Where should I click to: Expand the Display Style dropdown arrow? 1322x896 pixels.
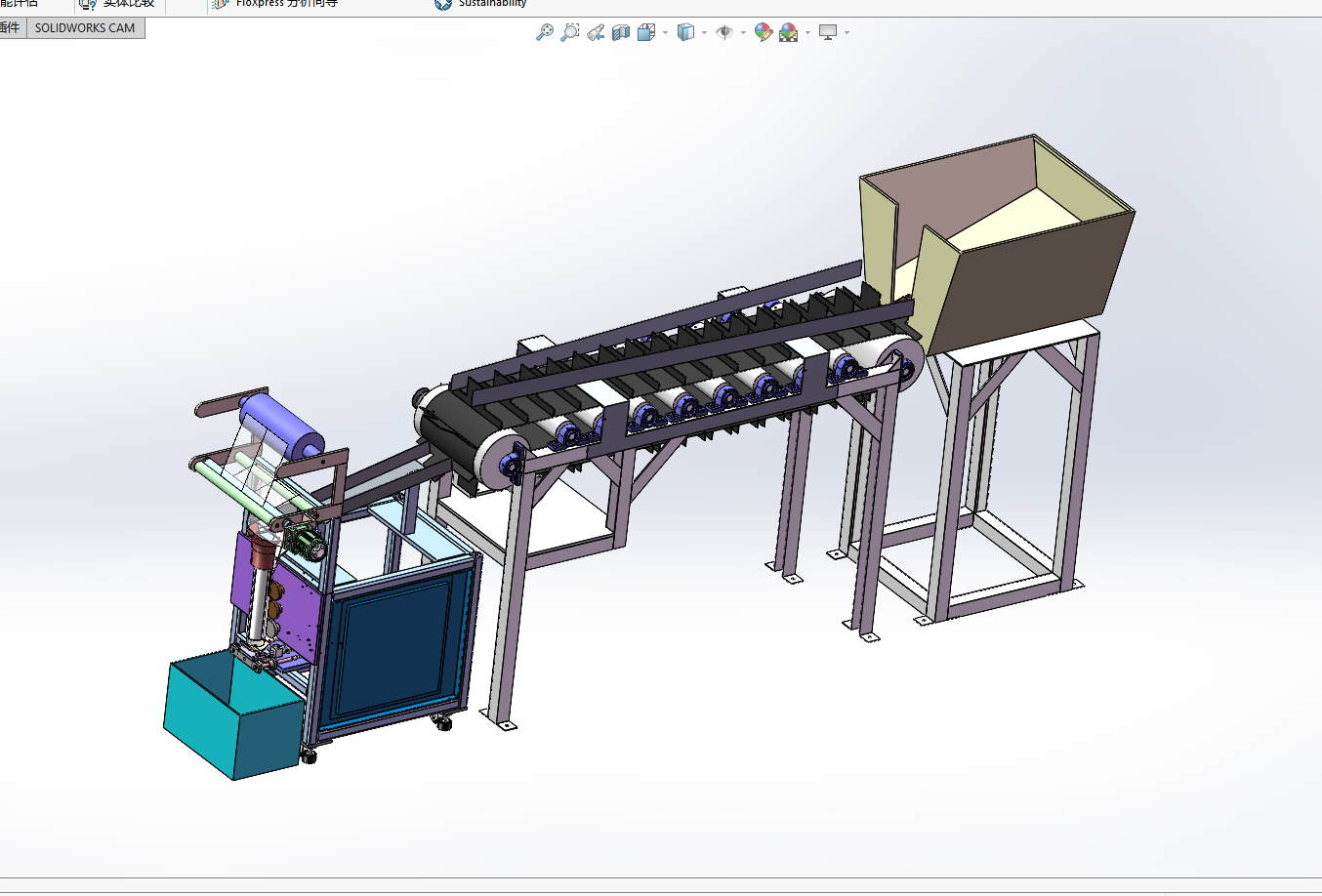(x=705, y=33)
